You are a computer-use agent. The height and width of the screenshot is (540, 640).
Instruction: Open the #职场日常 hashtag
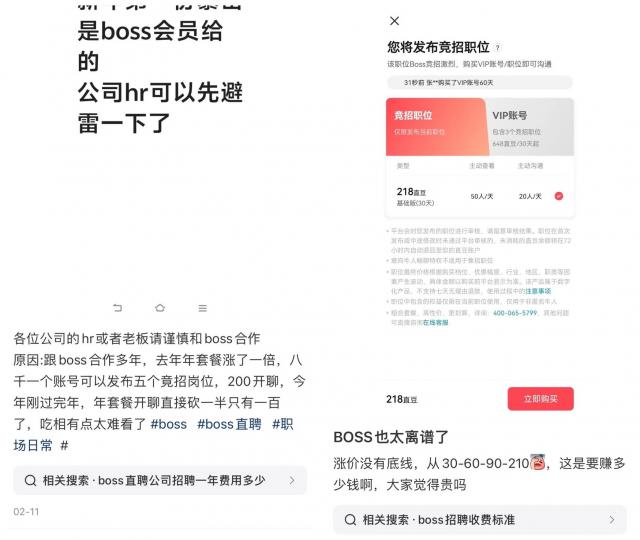[x=153, y=435]
